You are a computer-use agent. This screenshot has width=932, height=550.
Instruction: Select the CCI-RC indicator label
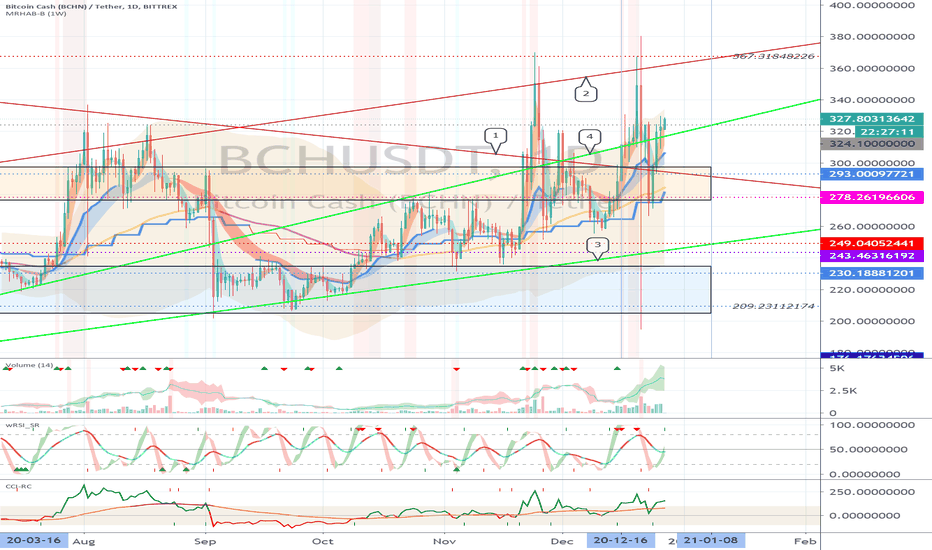[18, 486]
